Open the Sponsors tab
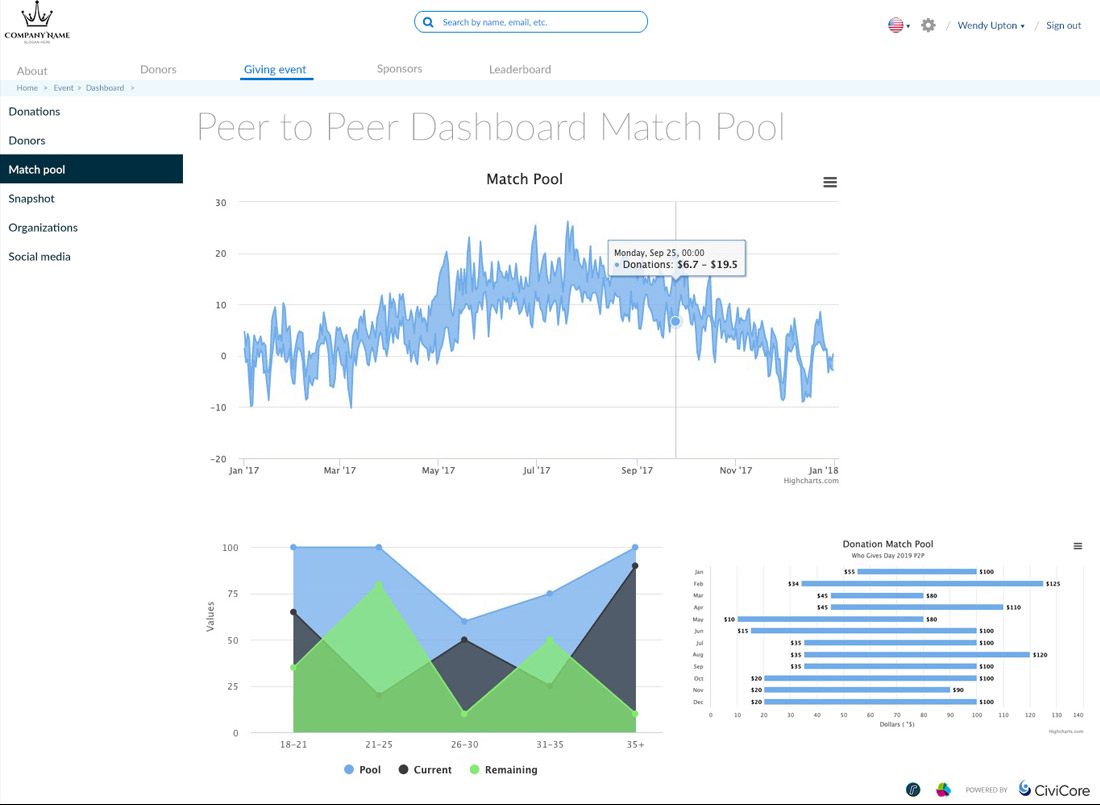 tap(399, 69)
